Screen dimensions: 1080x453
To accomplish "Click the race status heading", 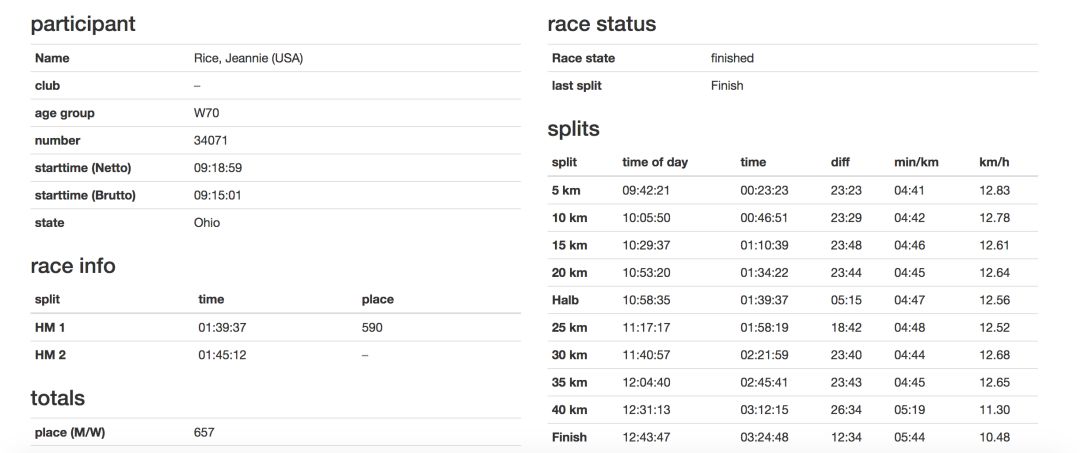I will click(602, 24).
